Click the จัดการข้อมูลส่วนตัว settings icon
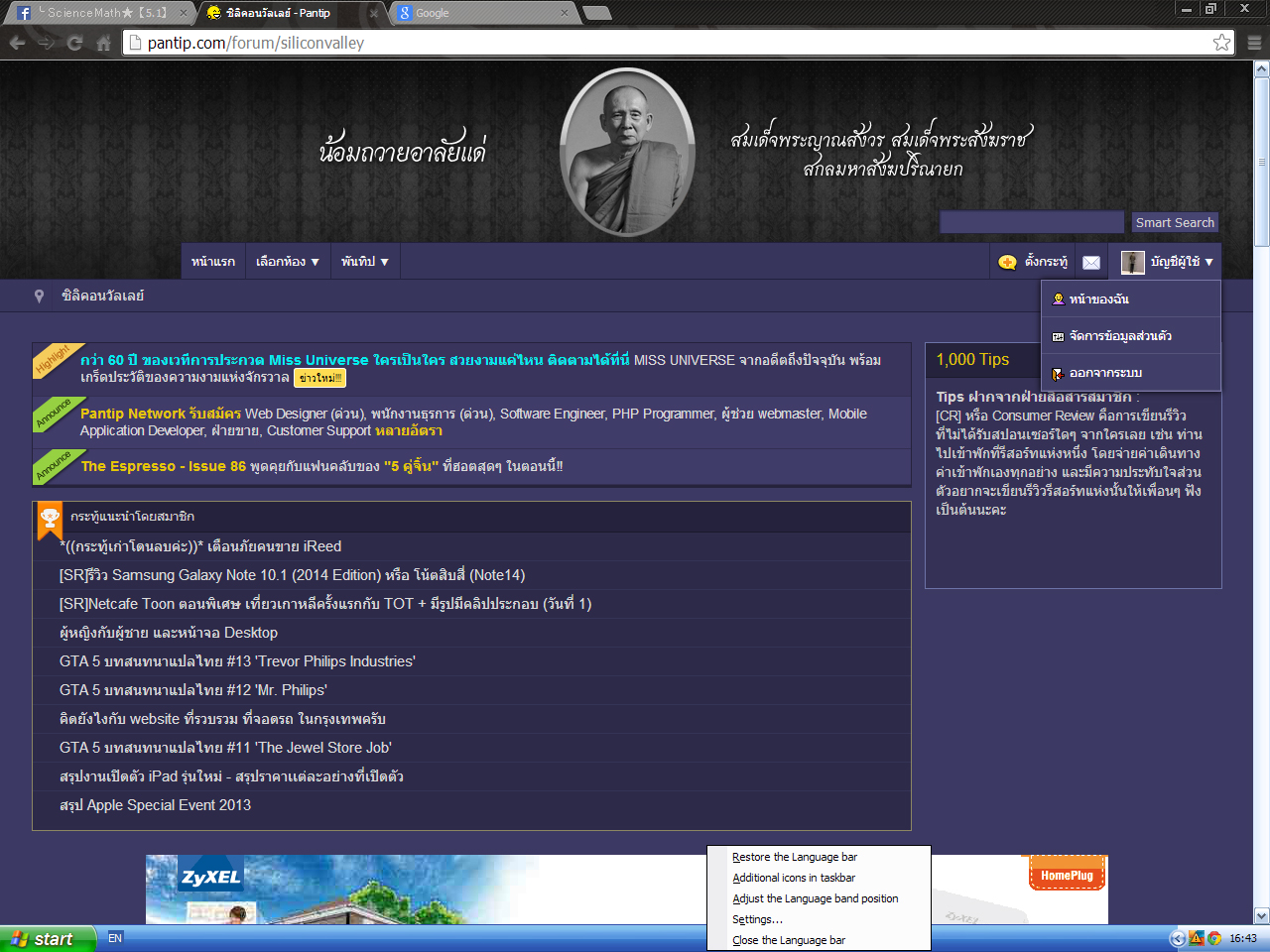The image size is (1270, 952). [x=1058, y=336]
